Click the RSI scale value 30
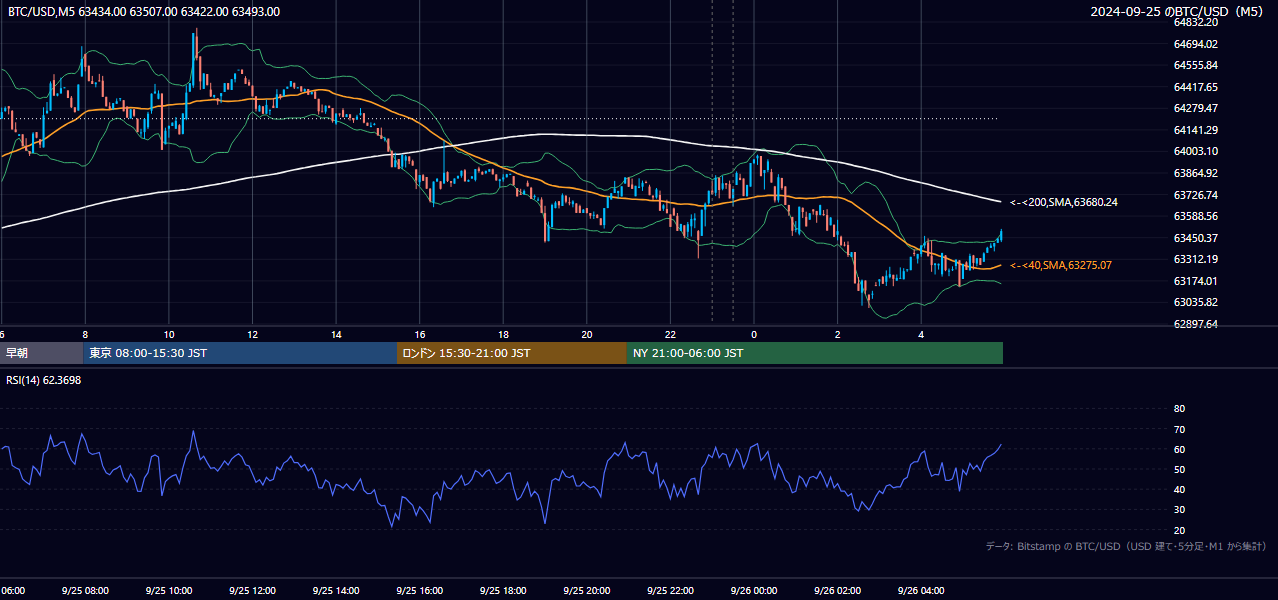Viewport: 1278px width, 600px height. click(1179, 510)
